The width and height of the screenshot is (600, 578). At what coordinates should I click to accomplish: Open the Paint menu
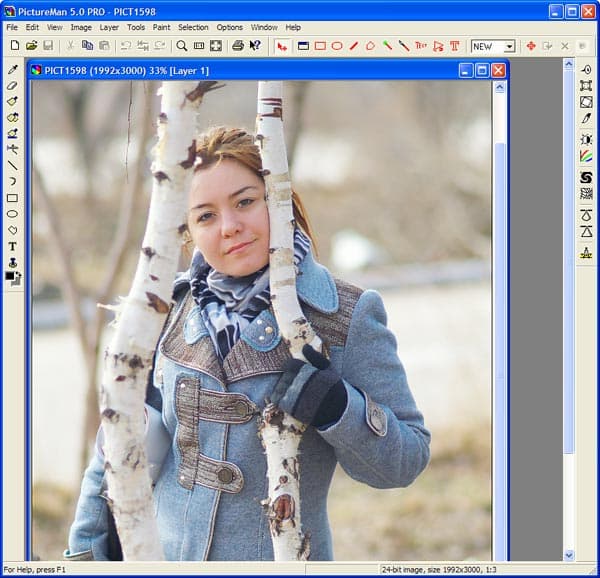point(161,28)
